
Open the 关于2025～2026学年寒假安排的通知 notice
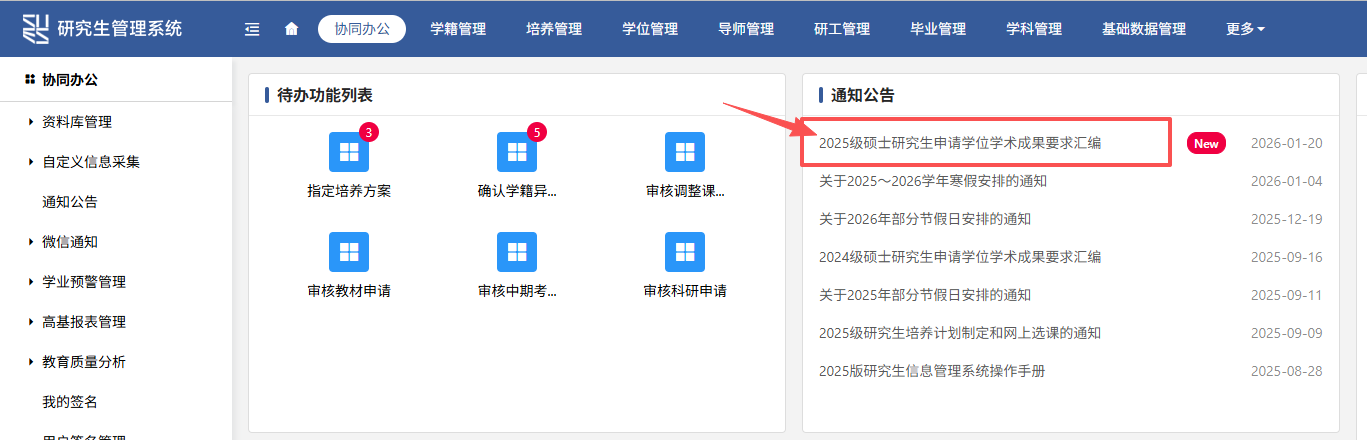click(932, 181)
